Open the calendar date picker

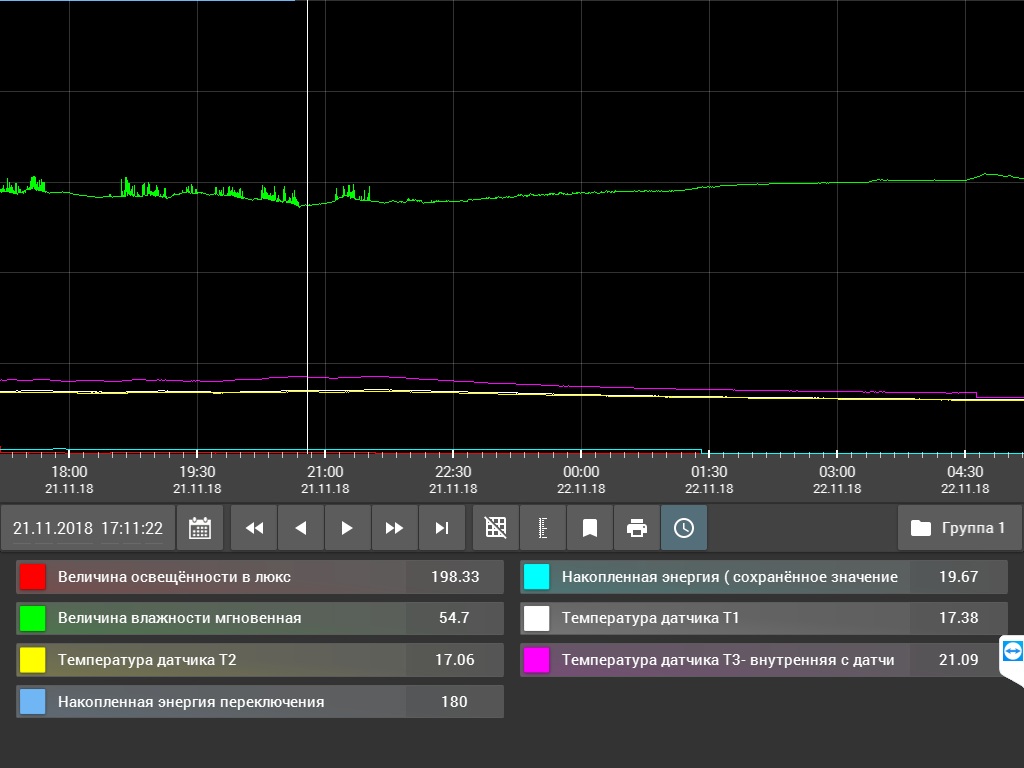[x=200, y=528]
